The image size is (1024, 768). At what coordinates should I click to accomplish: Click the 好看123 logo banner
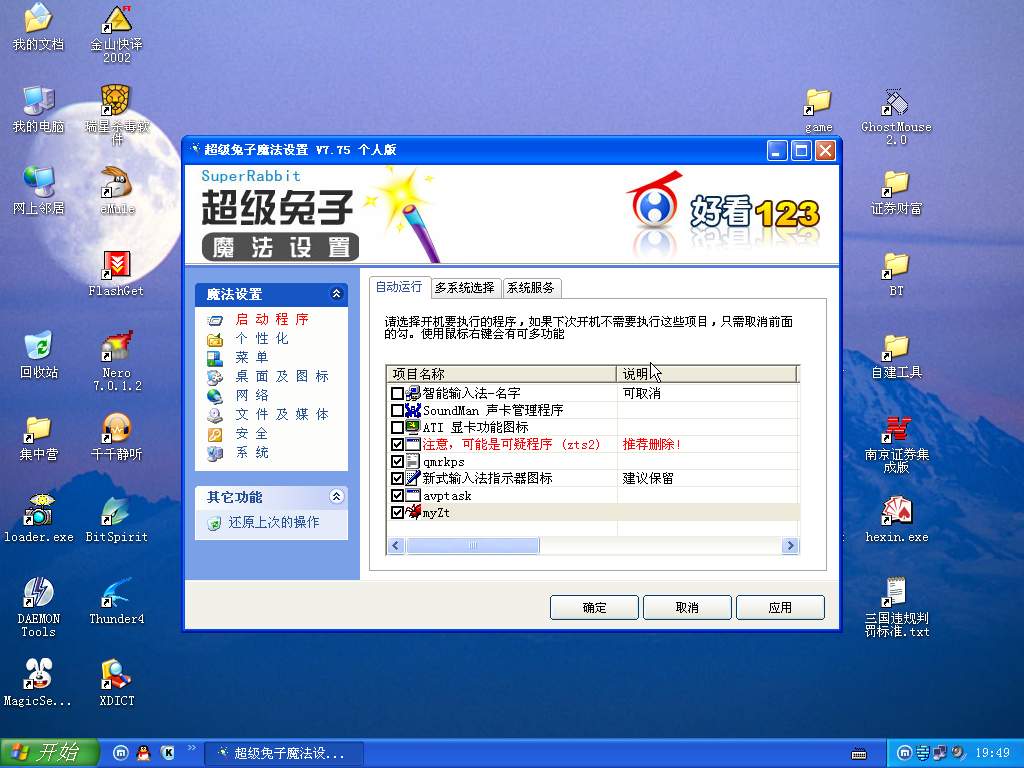724,212
